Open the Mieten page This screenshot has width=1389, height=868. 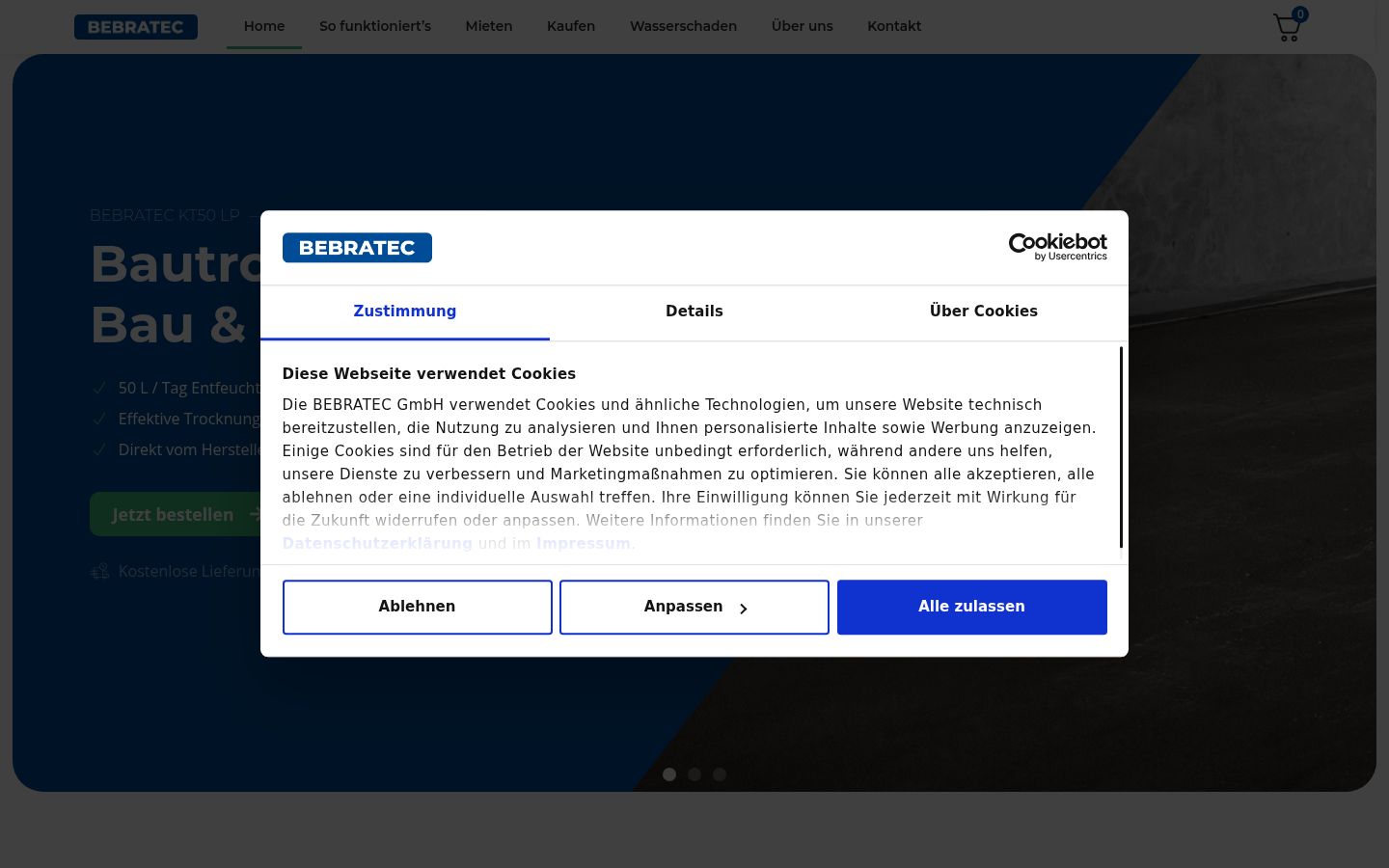(489, 26)
